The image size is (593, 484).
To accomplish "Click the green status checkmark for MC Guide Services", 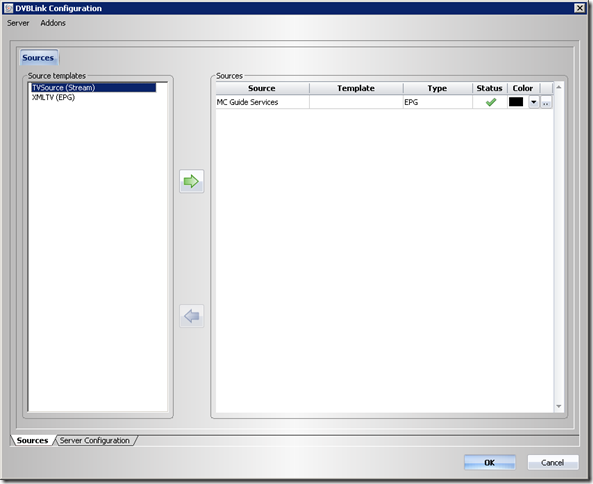I will click(x=491, y=102).
